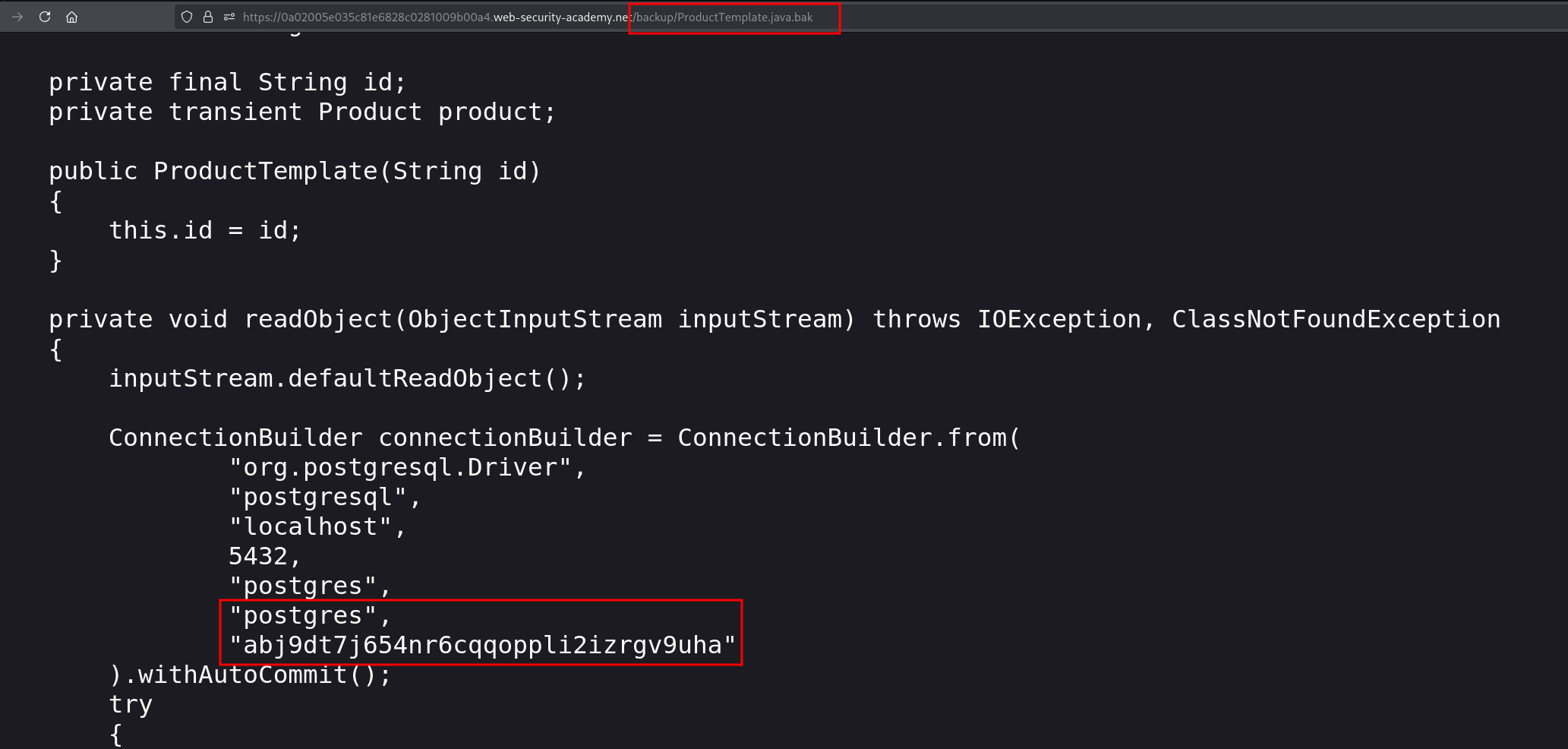Click the ProductTemplate(String id) constructor line
1568x749 pixels.
(x=295, y=171)
